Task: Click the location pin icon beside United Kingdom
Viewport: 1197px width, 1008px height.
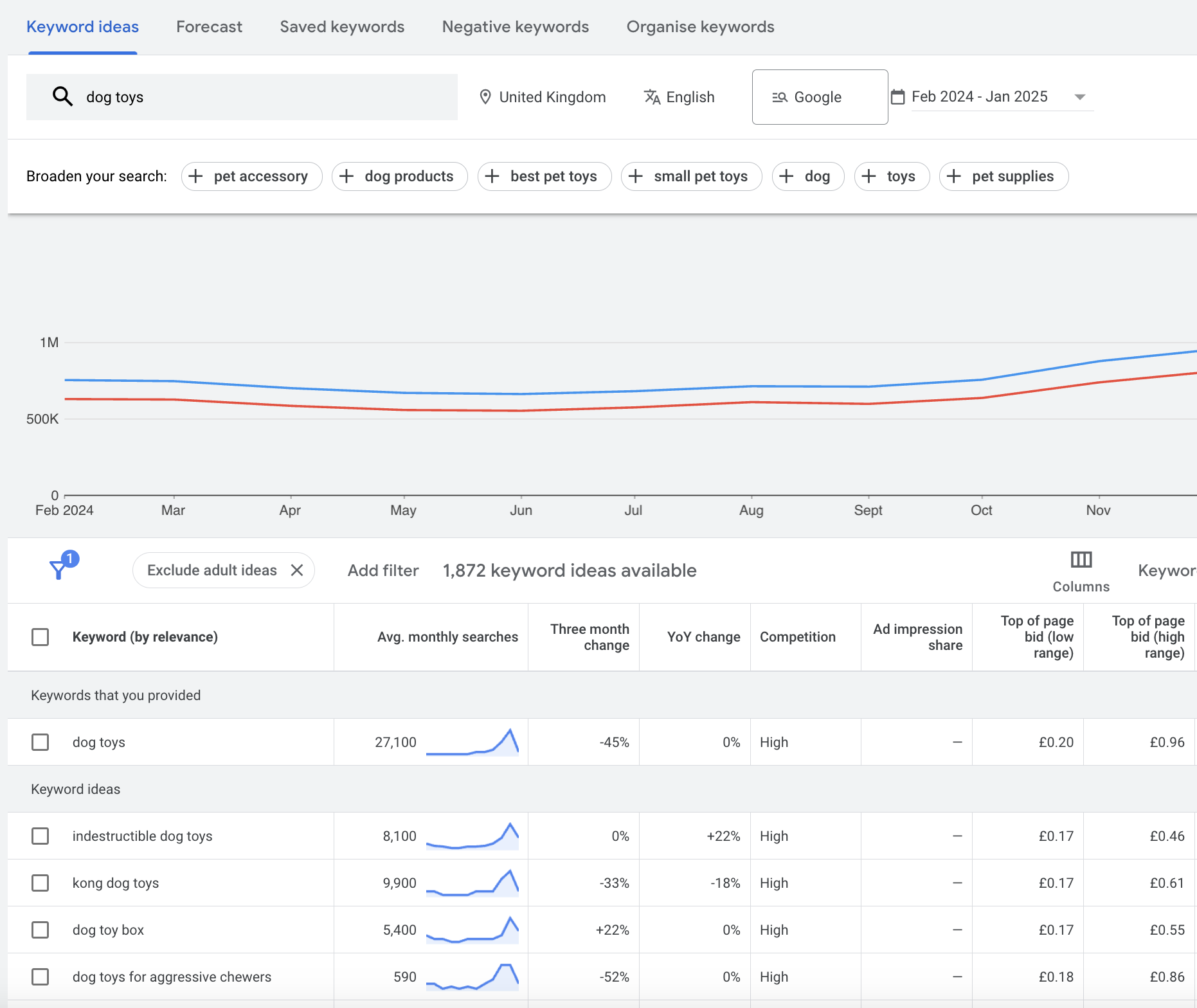Action: [x=485, y=96]
